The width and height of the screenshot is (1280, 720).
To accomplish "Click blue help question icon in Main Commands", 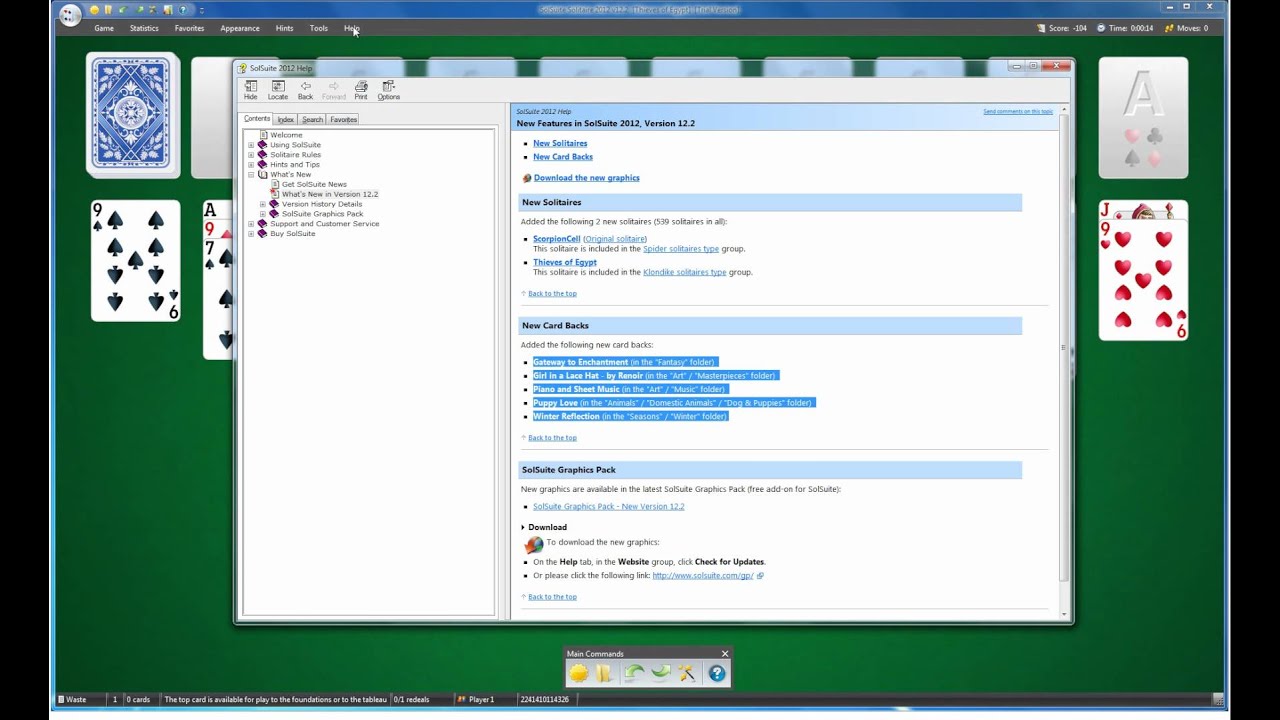I will [717, 674].
